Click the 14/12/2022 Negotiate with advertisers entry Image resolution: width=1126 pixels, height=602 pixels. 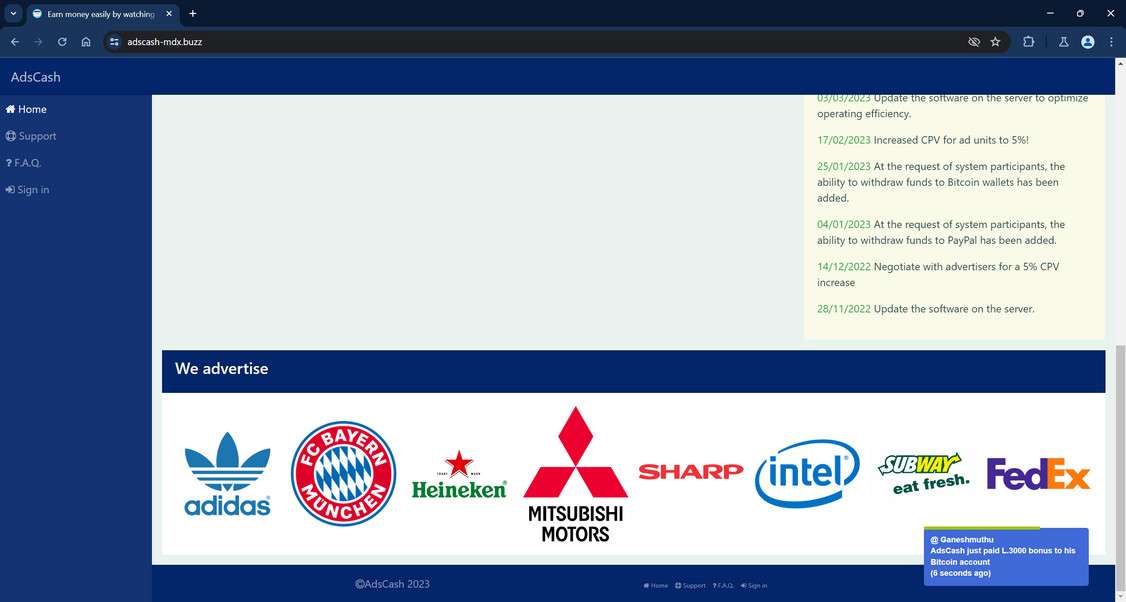tap(939, 274)
